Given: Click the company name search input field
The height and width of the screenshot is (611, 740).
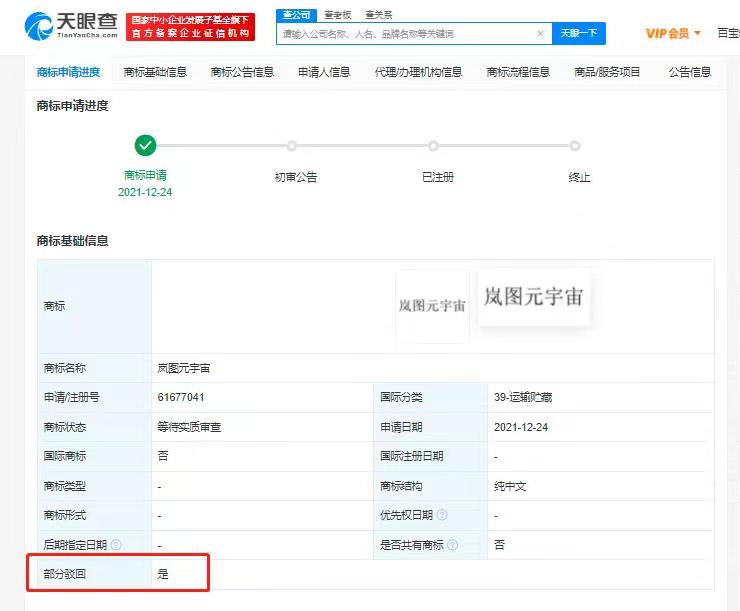Looking at the screenshot, I should 405,33.
